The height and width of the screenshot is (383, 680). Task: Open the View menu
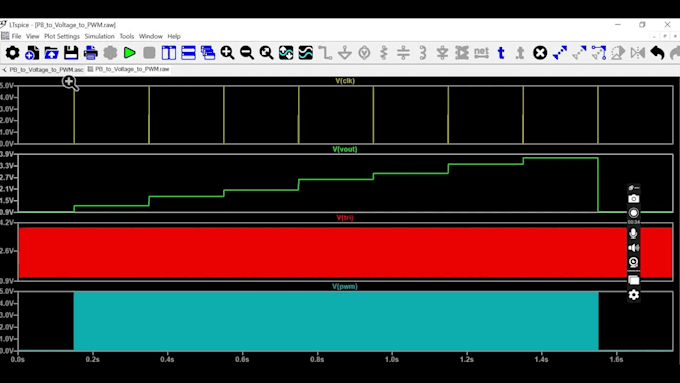33,36
